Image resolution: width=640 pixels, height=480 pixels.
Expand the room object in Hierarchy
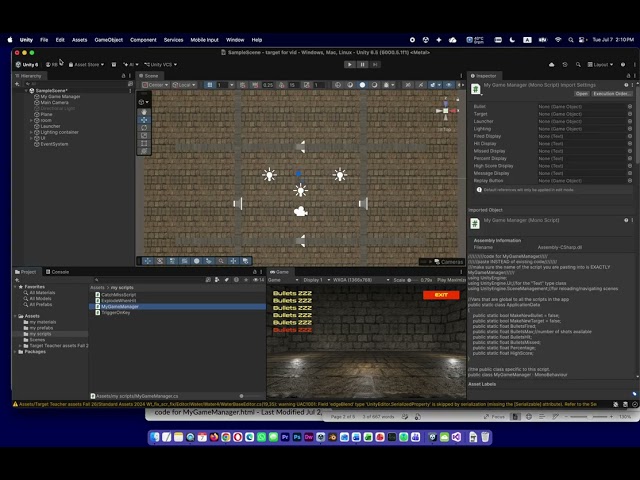point(31,120)
